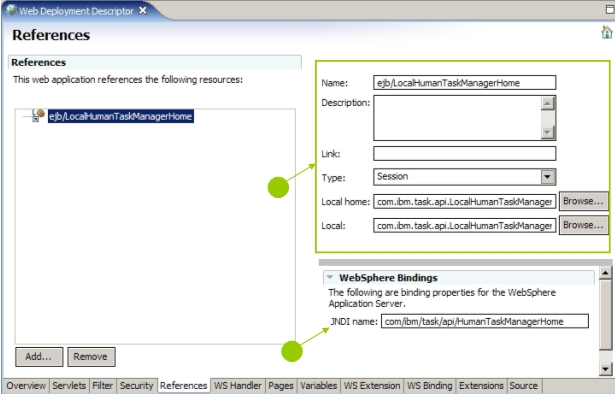Screen dimensions: 615x394
Task: Click the Web Deployment Descriptor globe icon
Action: pyautogui.click(x=11, y=10)
